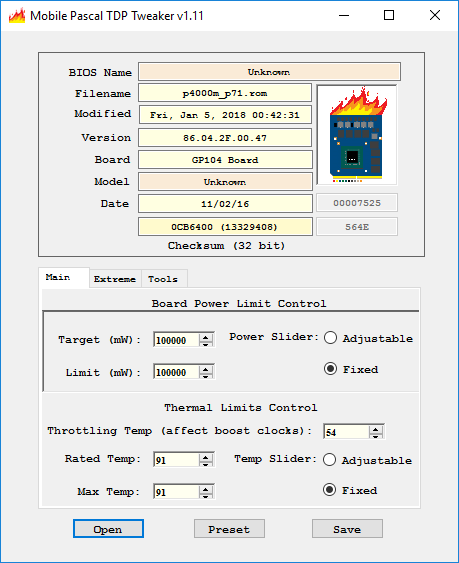Click the Date field 11/02/16

click(225, 204)
